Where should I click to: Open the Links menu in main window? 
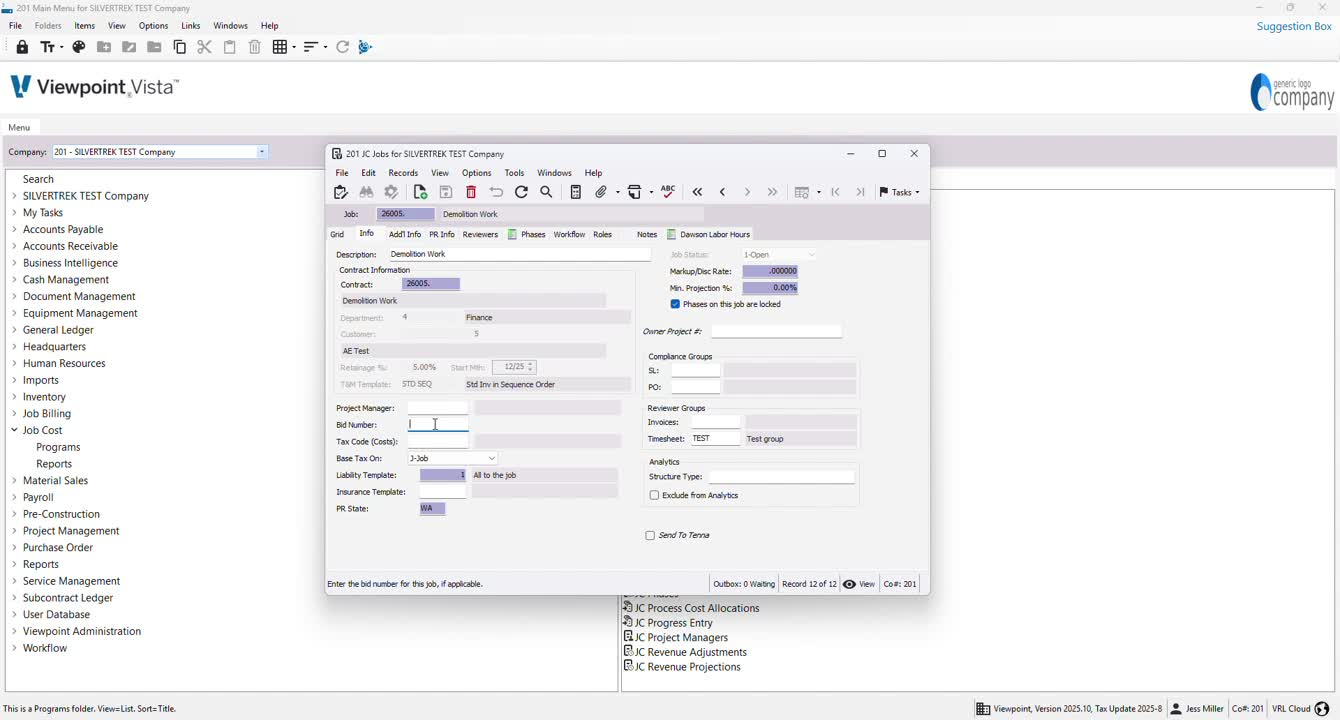point(191,26)
